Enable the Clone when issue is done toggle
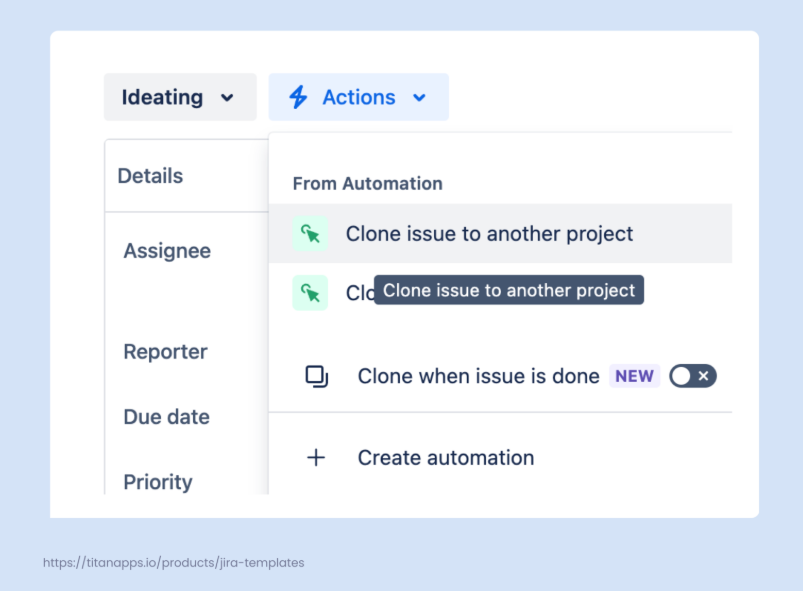Image resolution: width=803 pixels, height=591 pixels. pyautogui.click(x=692, y=376)
